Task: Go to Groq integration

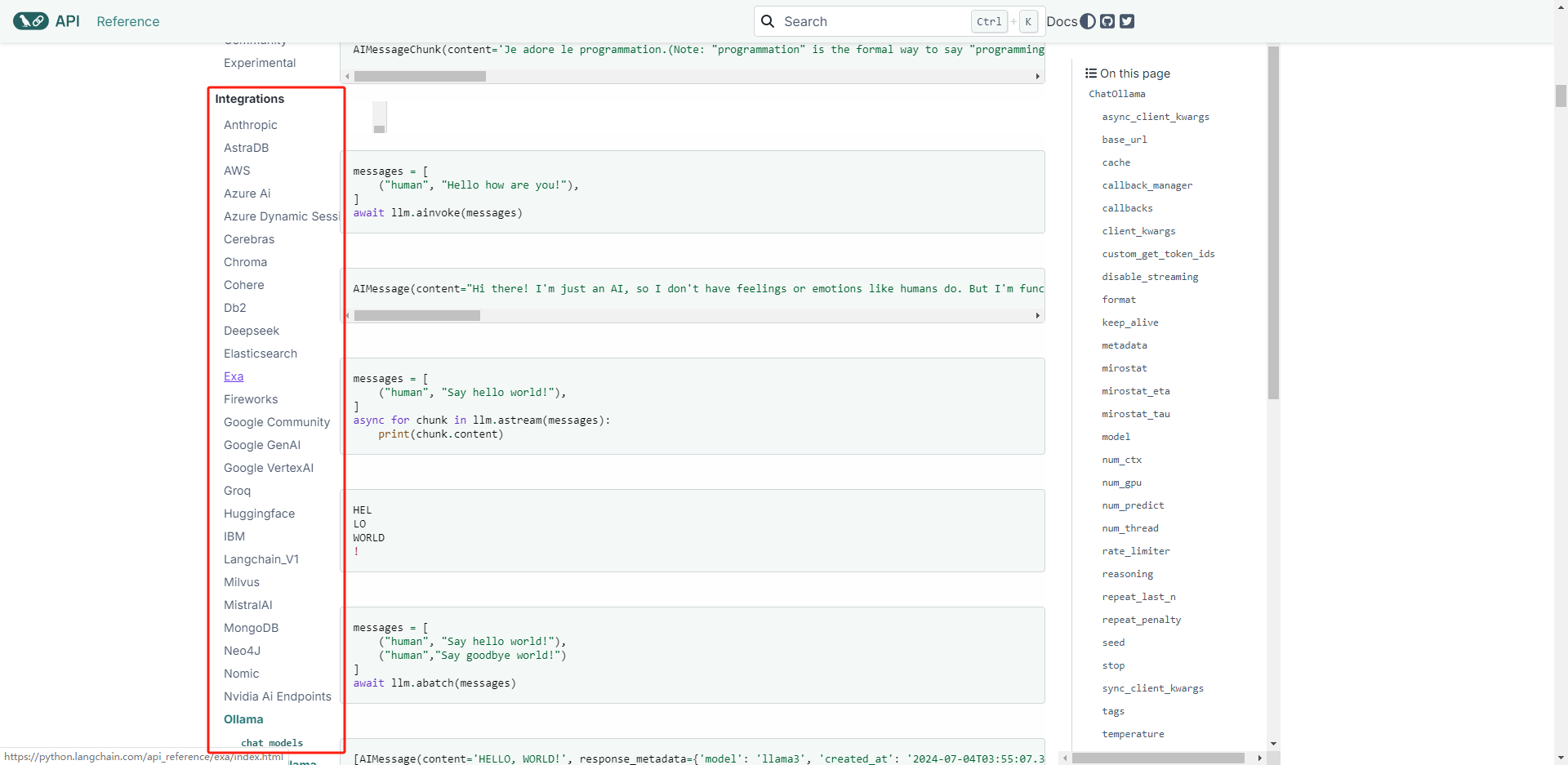Action: [238, 491]
